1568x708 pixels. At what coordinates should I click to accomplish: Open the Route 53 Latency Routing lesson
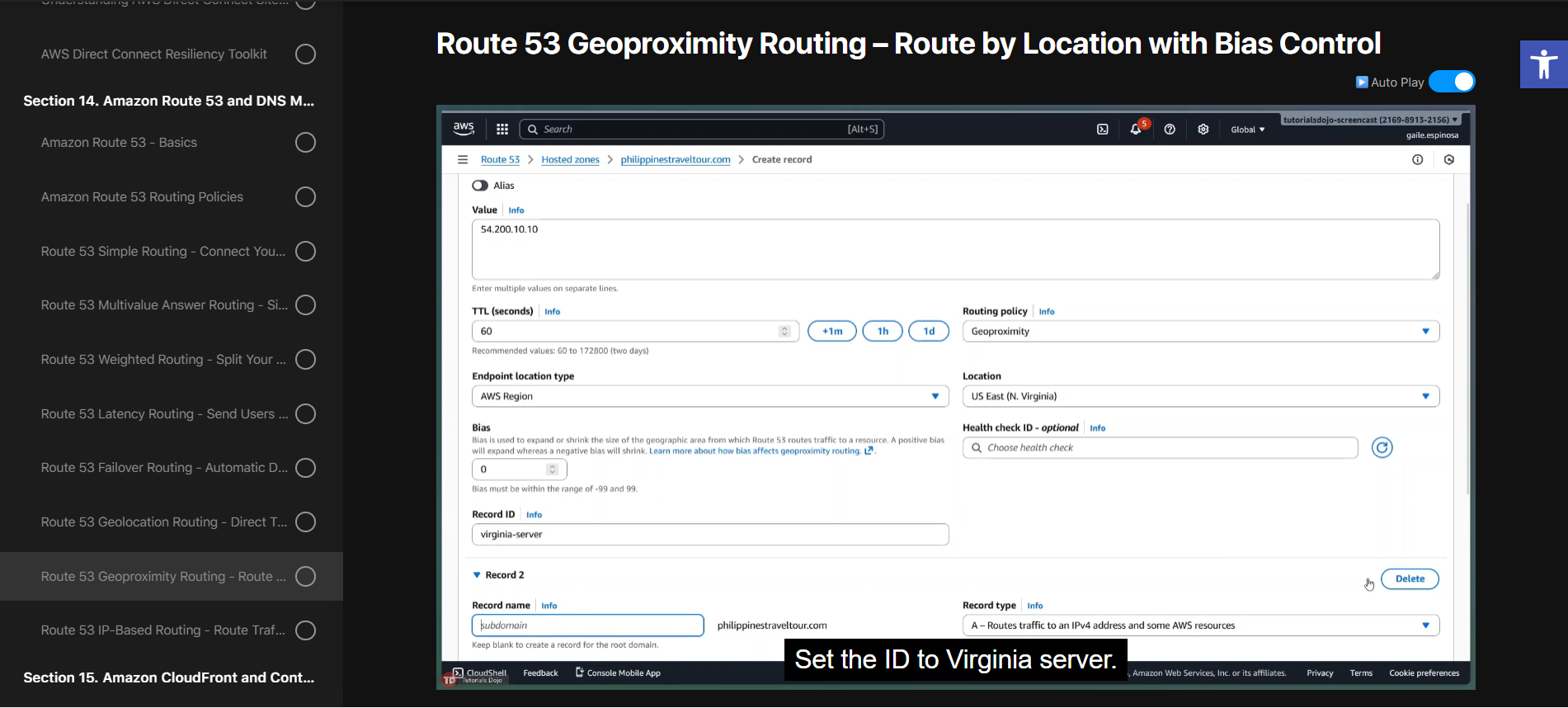164,414
